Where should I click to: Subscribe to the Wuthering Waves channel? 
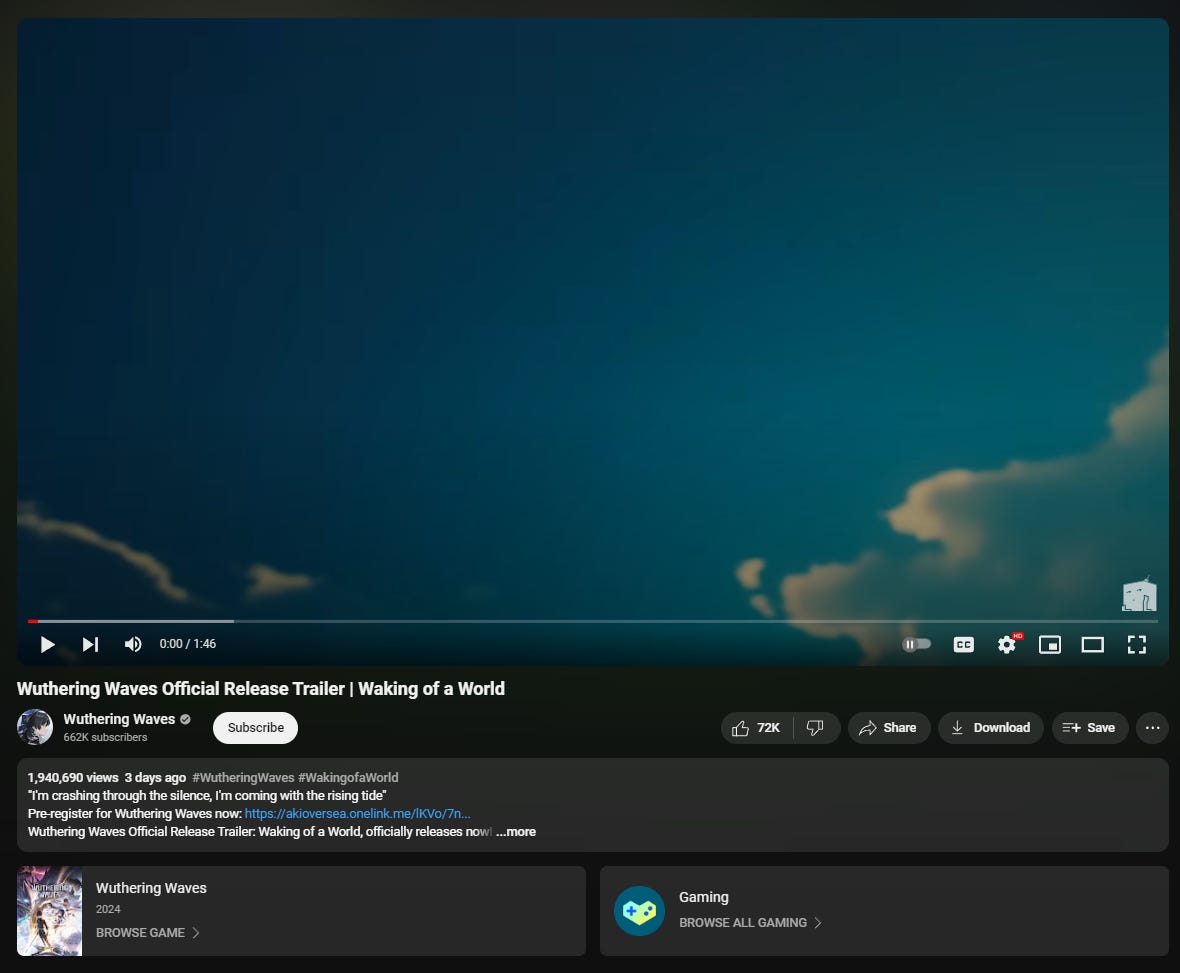tap(255, 728)
